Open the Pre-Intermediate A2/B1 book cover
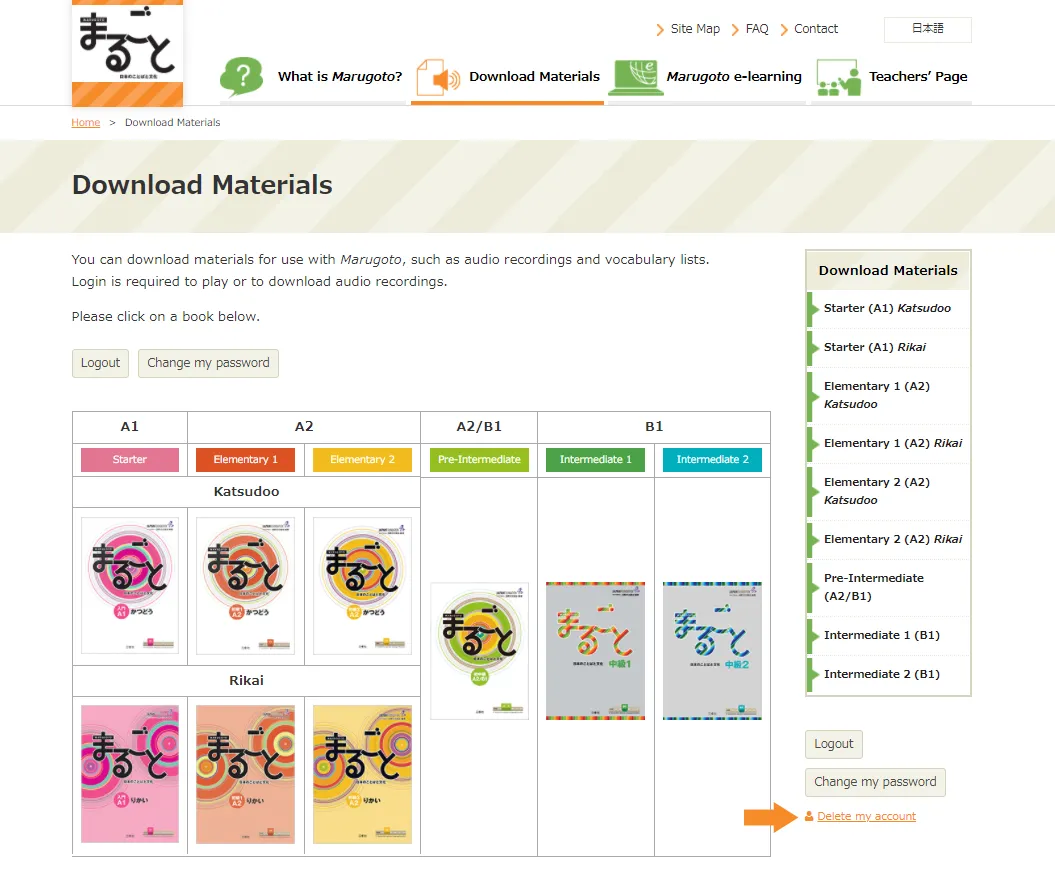Image resolution: width=1055 pixels, height=890 pixels. 479,651
